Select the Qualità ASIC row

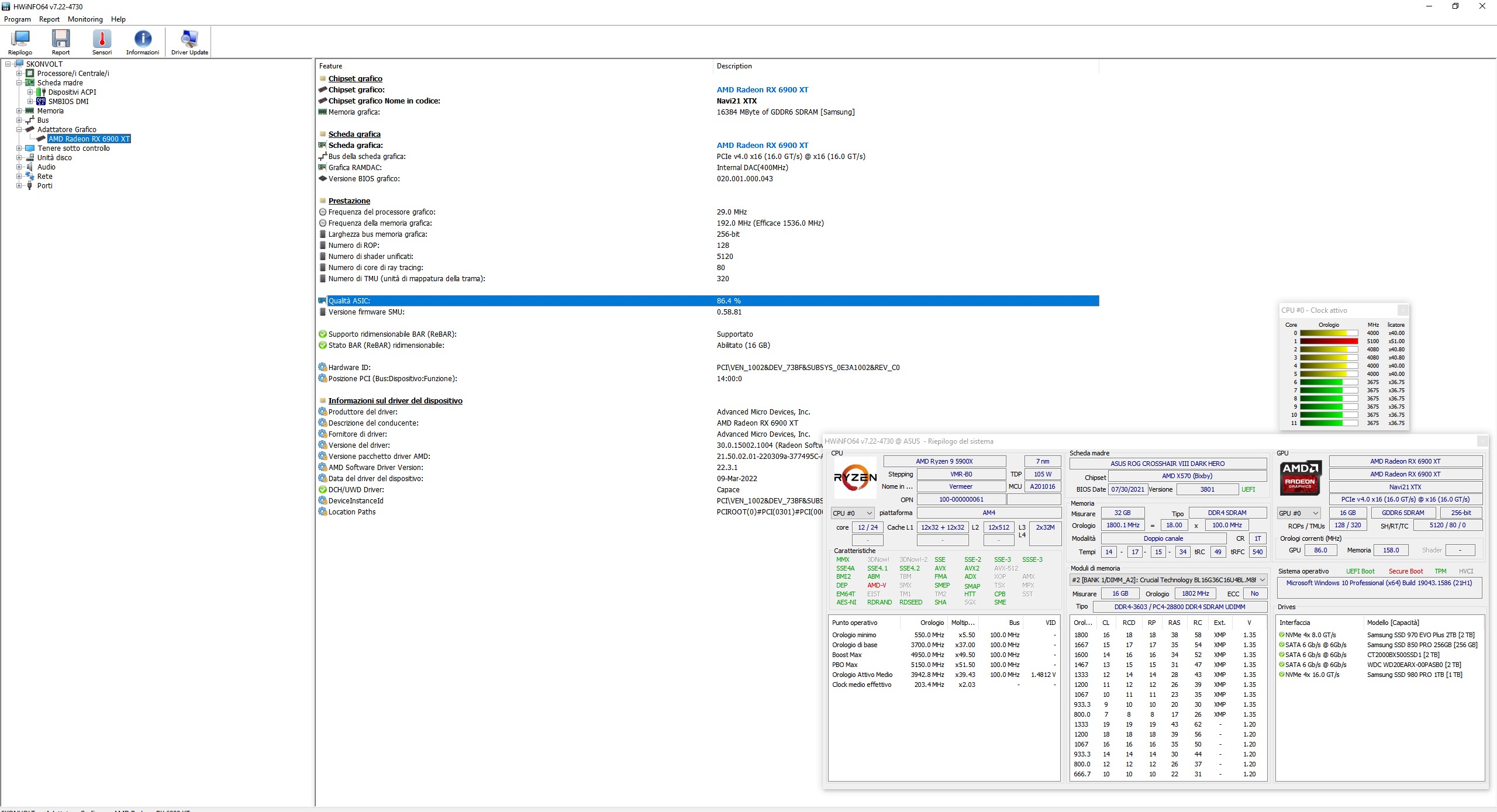click(708, 300)
